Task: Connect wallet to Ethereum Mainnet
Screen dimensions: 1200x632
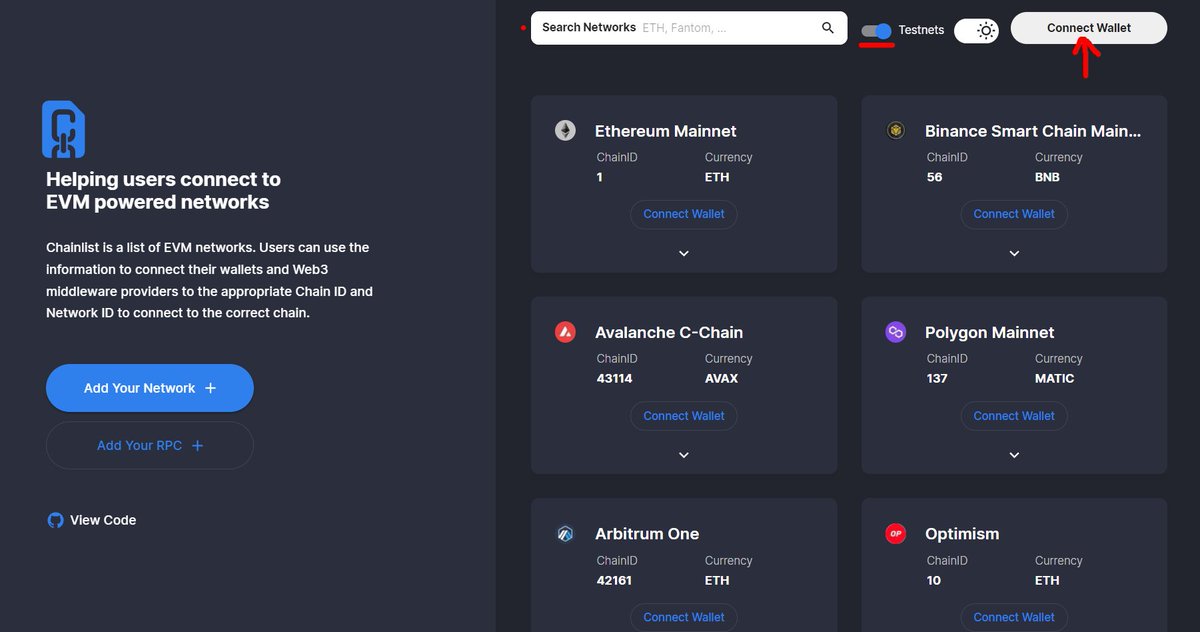Action: [x=684, y=214]
